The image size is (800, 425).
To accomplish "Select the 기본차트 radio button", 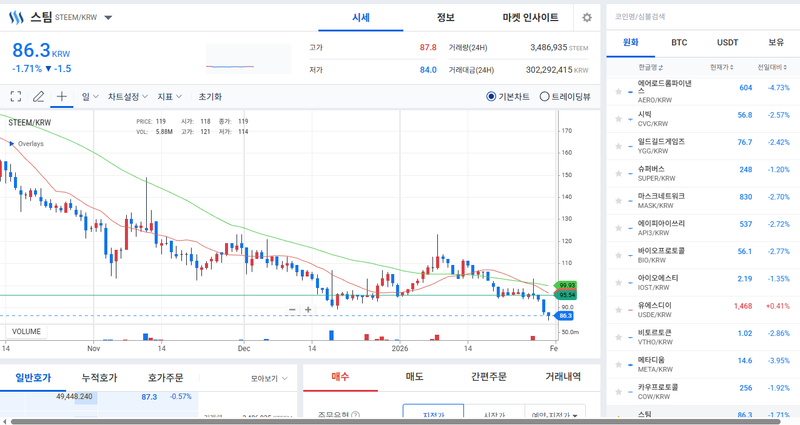I will coord(492,97).
